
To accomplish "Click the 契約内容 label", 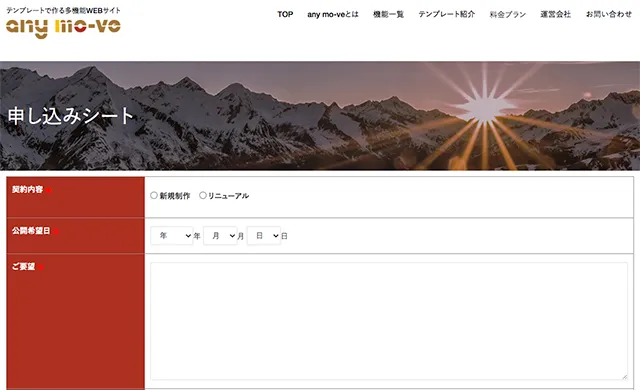I will coord(27,189).
